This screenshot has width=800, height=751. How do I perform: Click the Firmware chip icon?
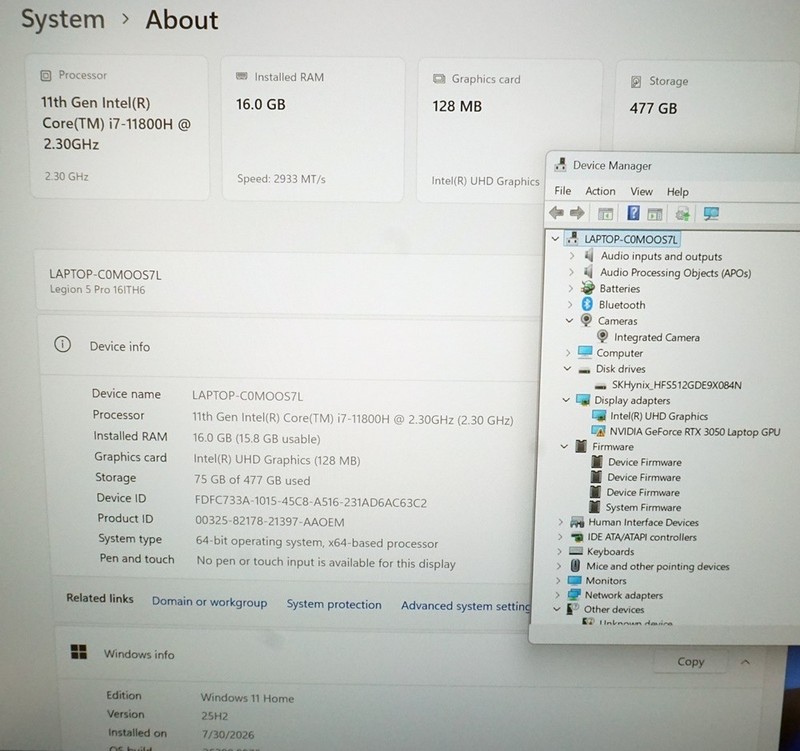pyautogui.click(x=581, y=446)
